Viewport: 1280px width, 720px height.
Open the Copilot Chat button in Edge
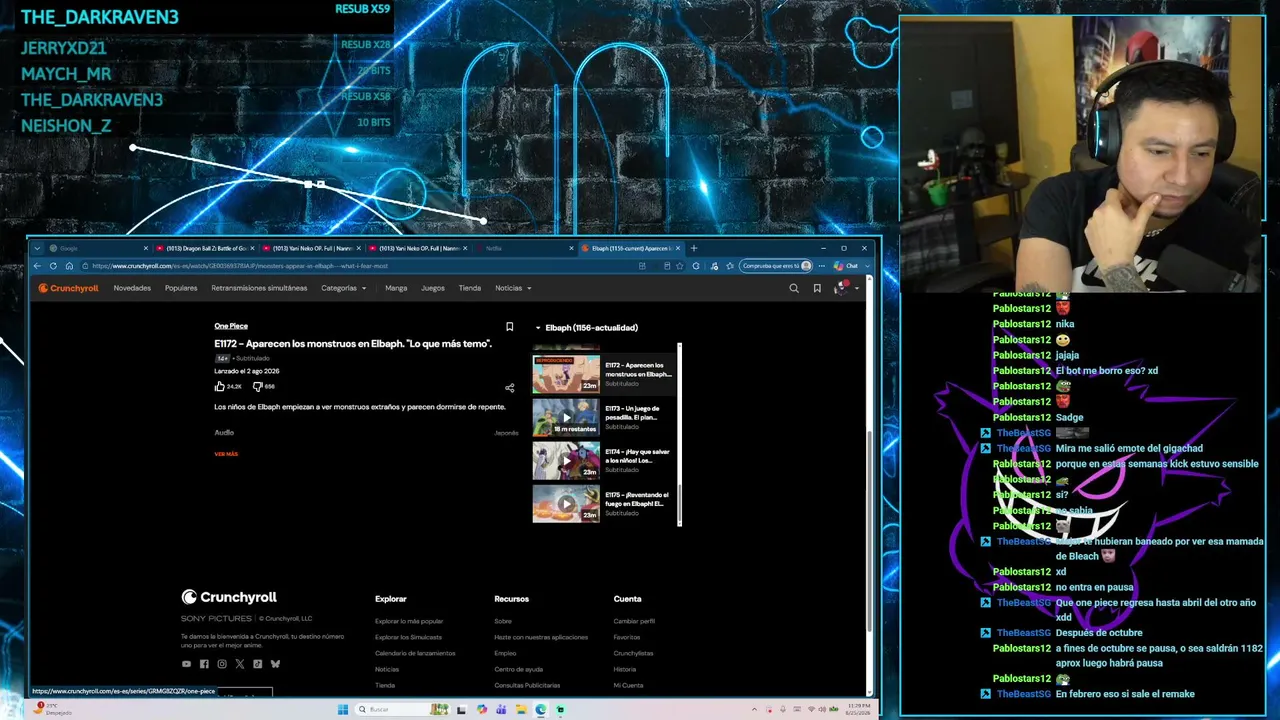846,266
